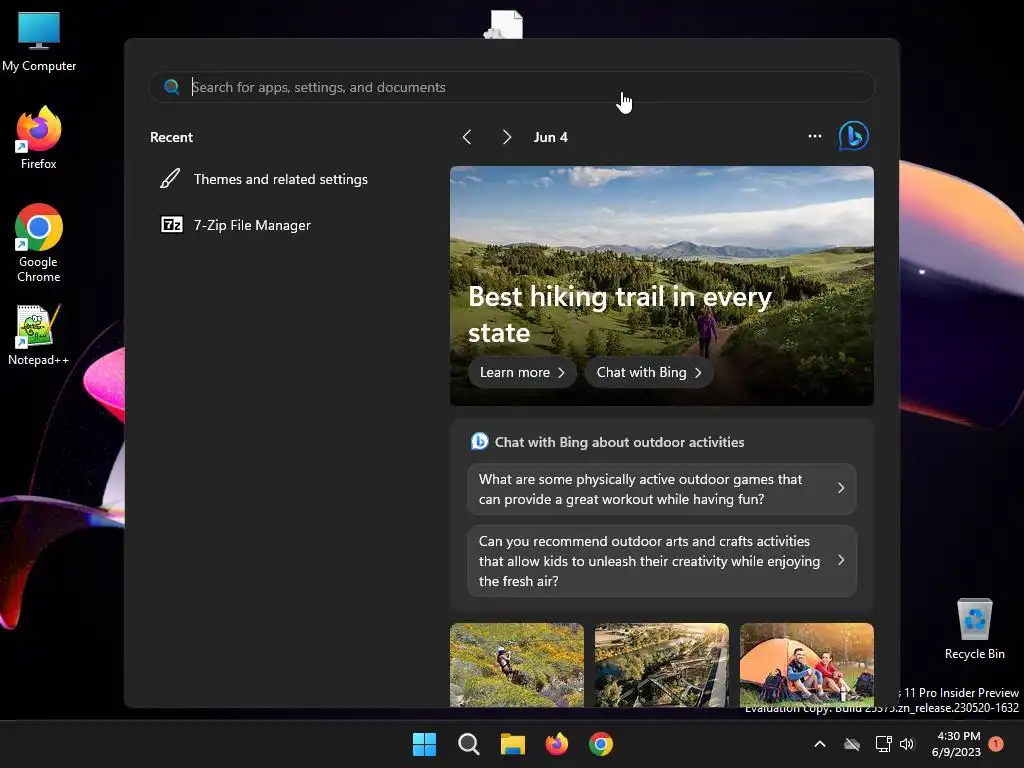Image resolution: width=1024 pixels, height=768 pixels.
Task: Launch Firefox from the taskbar
Action: pyautogui.click(x=556, y=744)
